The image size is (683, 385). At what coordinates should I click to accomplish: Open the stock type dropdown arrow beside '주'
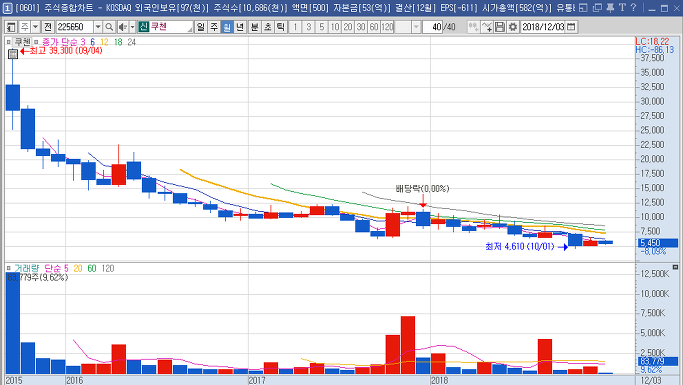pyautogui.click(x=36, y=27)
